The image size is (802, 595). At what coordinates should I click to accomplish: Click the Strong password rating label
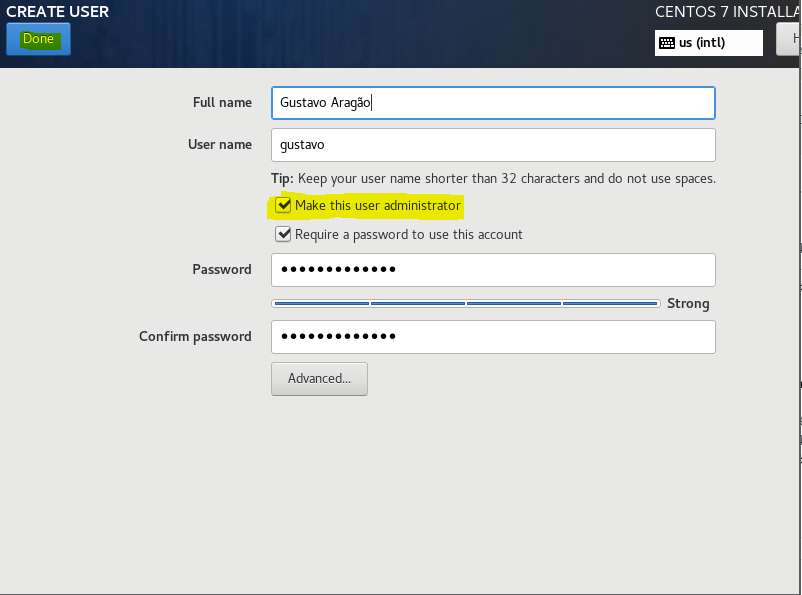[x=688, y=304]
